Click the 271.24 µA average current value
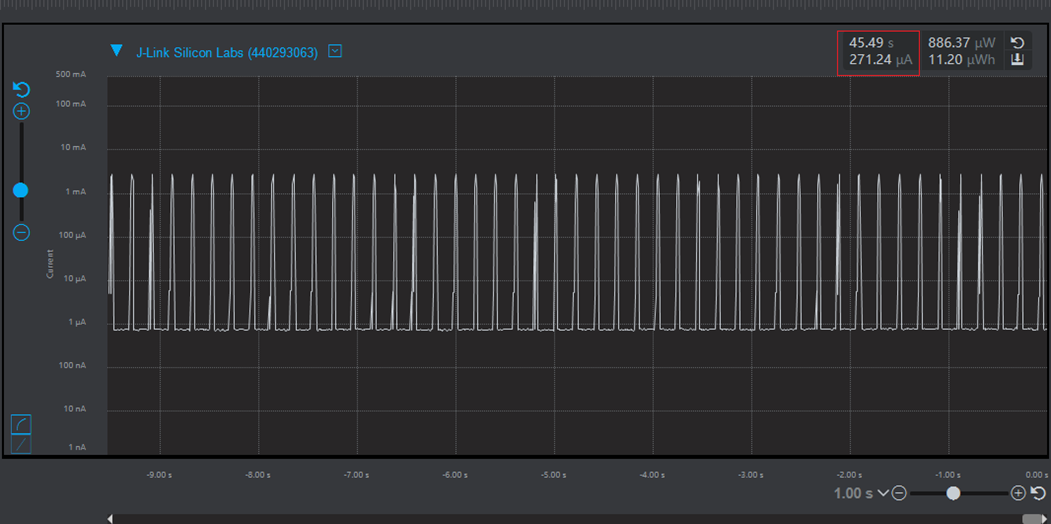The width and height of the screenshot is (1051, 524). click(881, 60)
